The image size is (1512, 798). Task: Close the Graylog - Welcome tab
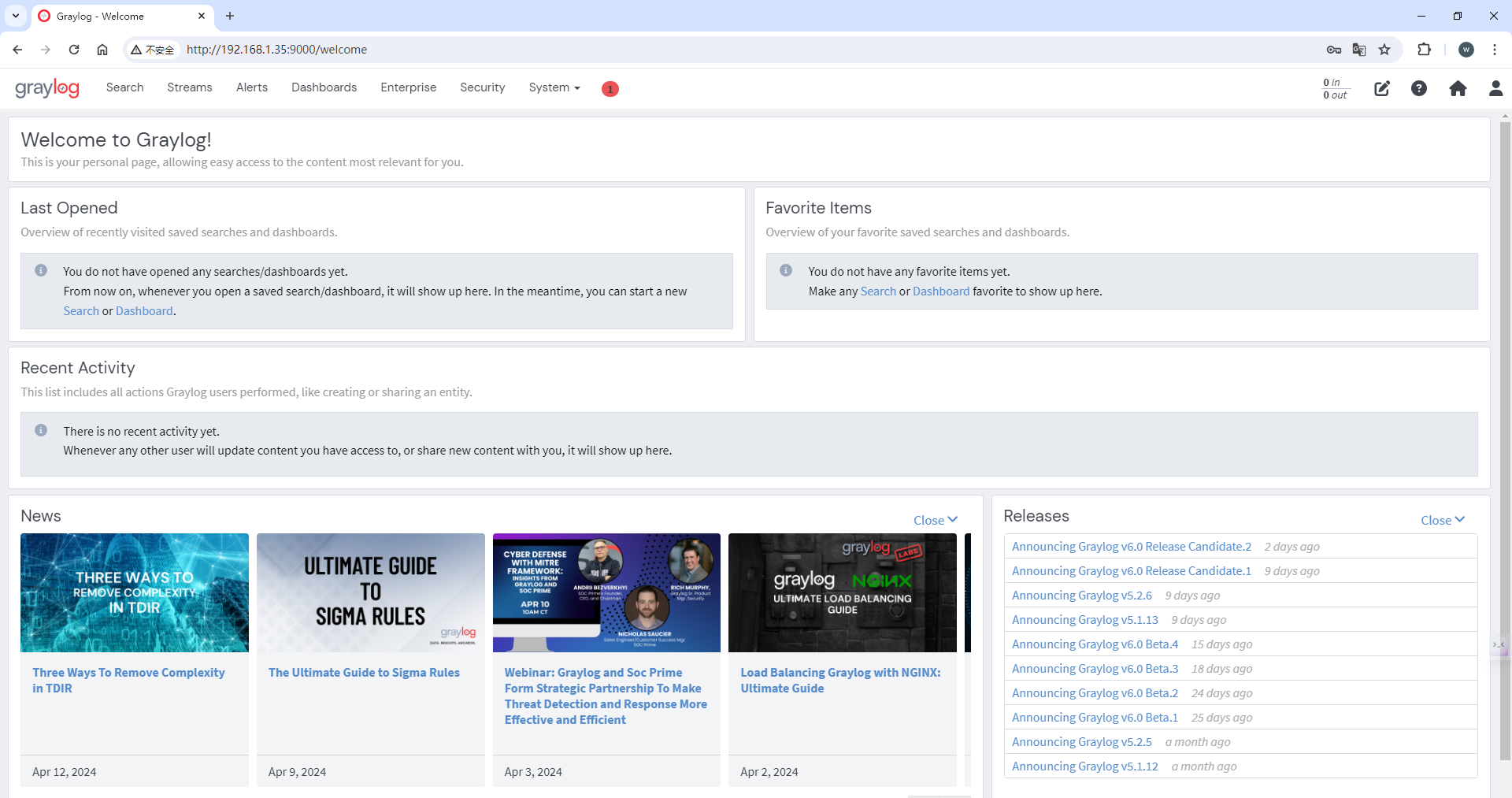(202, 16)
